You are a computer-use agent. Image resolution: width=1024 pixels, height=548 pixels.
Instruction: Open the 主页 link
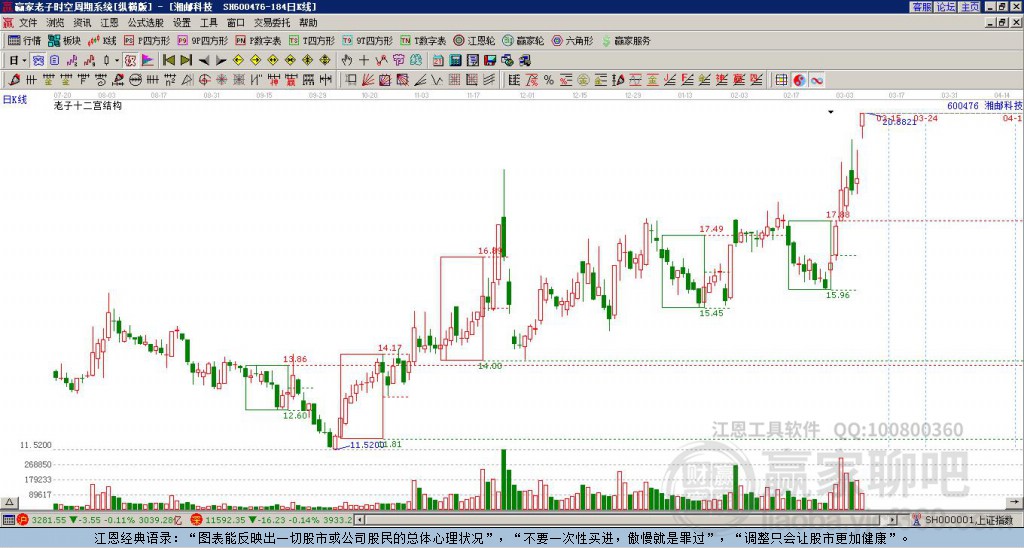click(x=969, y=7)
